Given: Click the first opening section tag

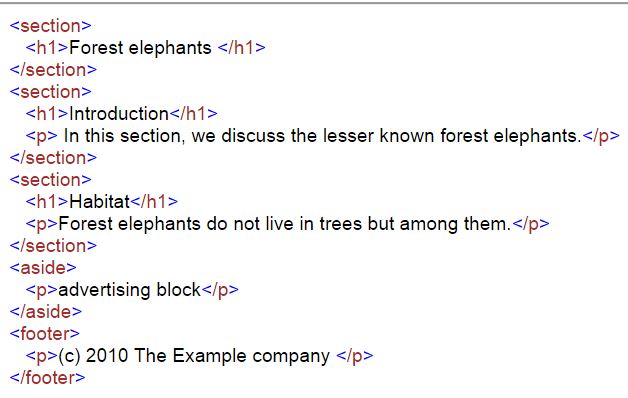Looking at the screenshot, I should (x=51, y=26).
